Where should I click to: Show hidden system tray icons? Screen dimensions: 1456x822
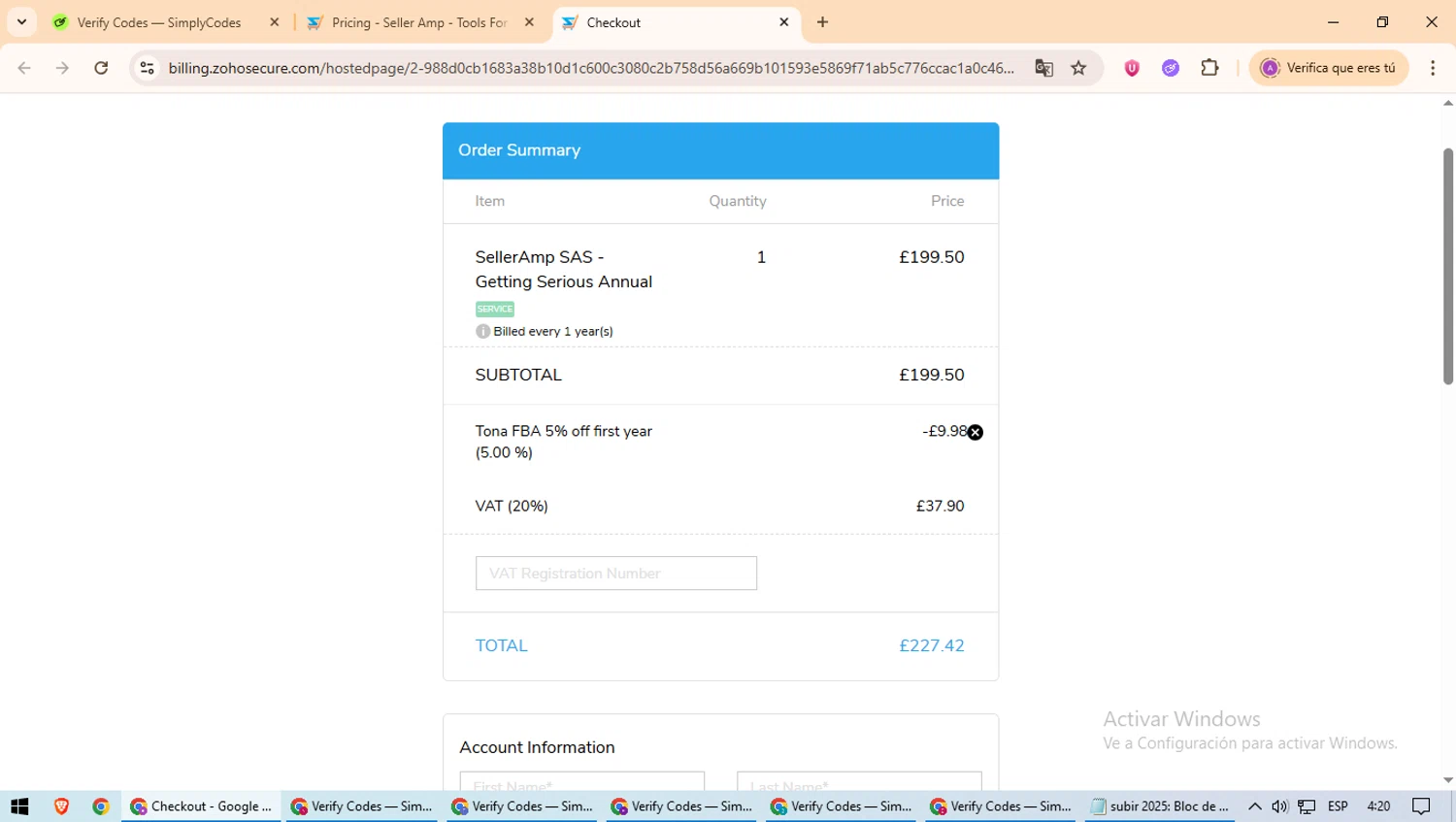[1255, 806]
